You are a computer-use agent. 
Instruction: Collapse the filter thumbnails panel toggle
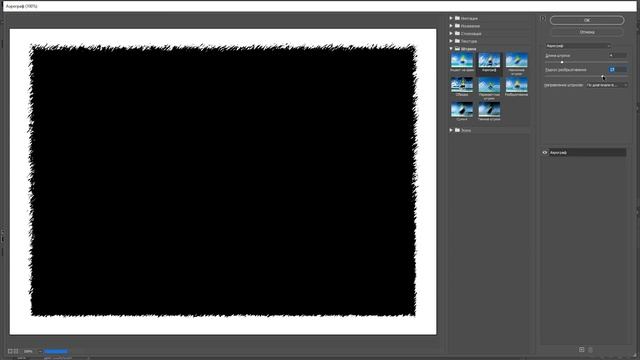[542, 18]
